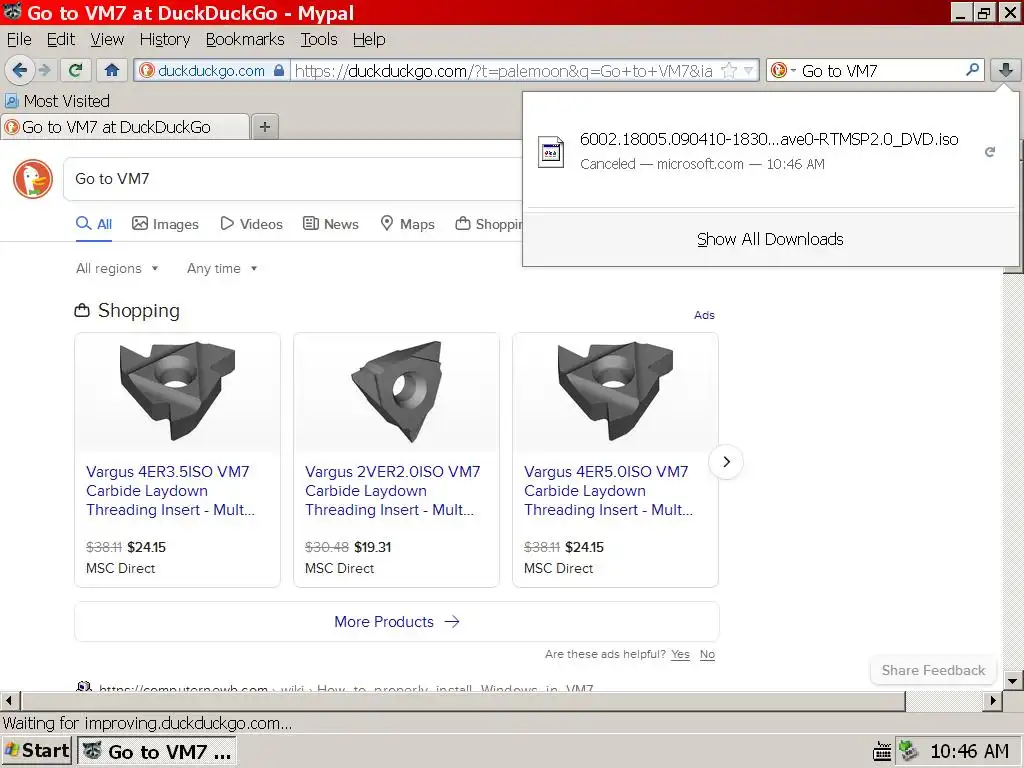Run search with the magnifier icon
This screenshot has height=768, width=1024.
(972, 70)
